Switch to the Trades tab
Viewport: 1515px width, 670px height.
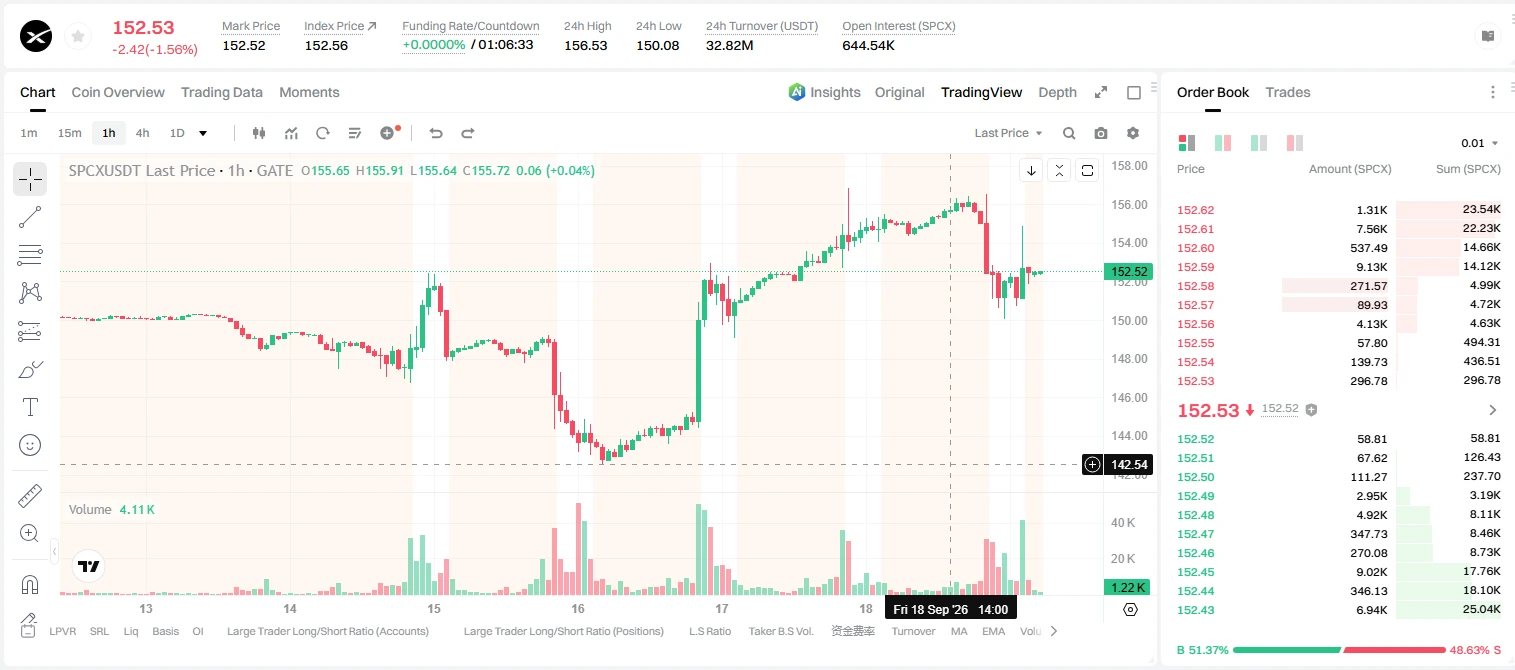pos(1288,92)
